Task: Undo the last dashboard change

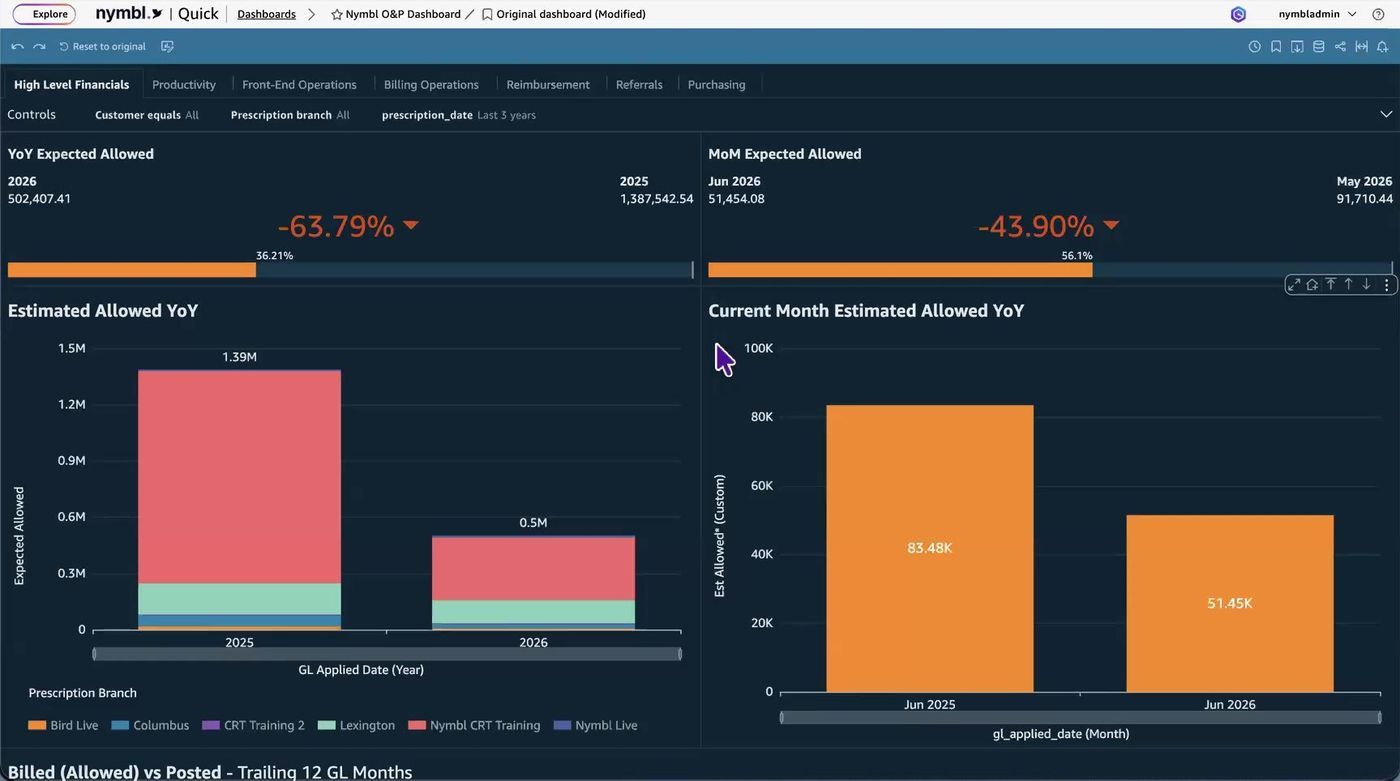Action: pyautogui.click(x=17, y=47)
